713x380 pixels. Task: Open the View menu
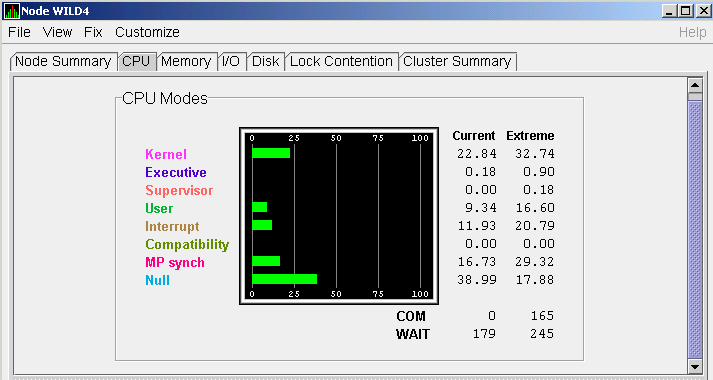[x=57, y=32]
